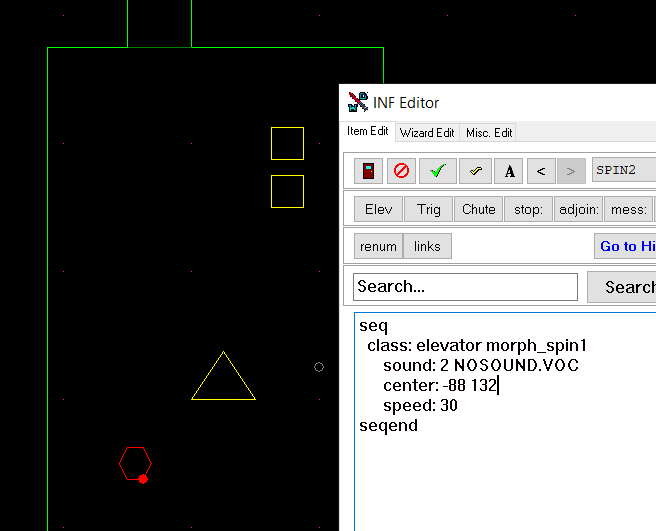Screen dimensions: 656x531
Task: Switch to the Item Edit tab
Action: coord(368,131)
